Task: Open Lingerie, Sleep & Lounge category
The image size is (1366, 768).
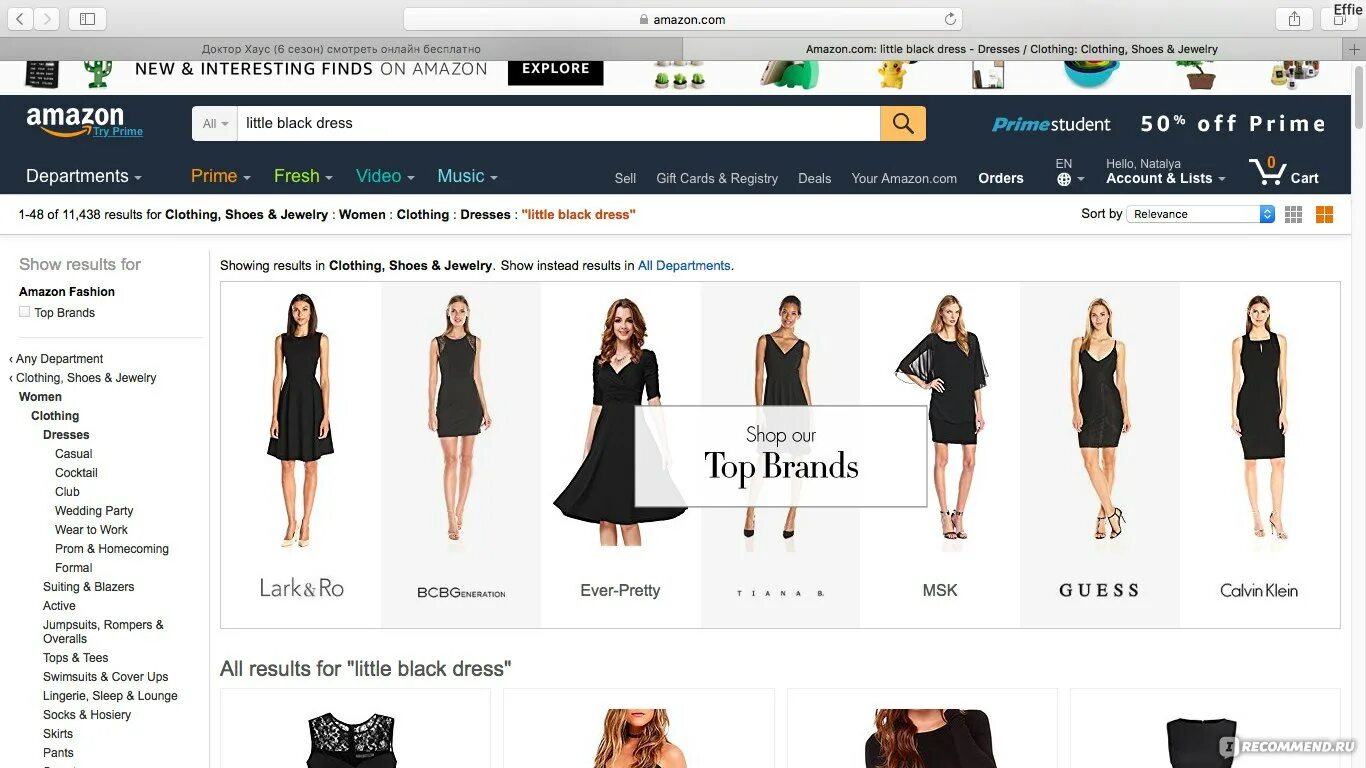Action: (110, 696)
